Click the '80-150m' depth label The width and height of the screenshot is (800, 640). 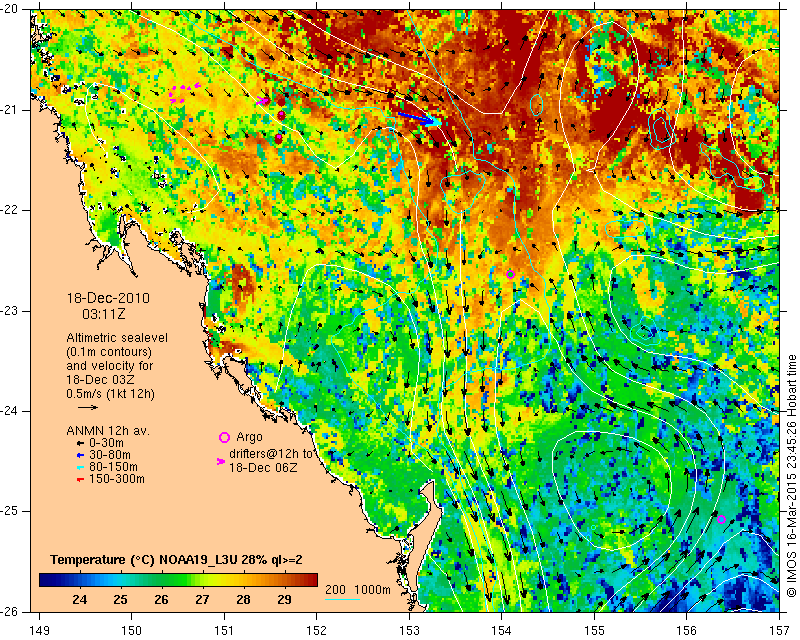113,467
